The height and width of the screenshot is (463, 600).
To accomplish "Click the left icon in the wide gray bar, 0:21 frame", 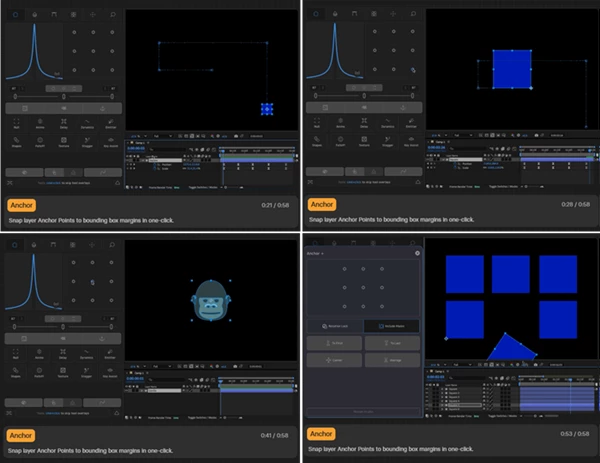I will click(x=25, y=108).
